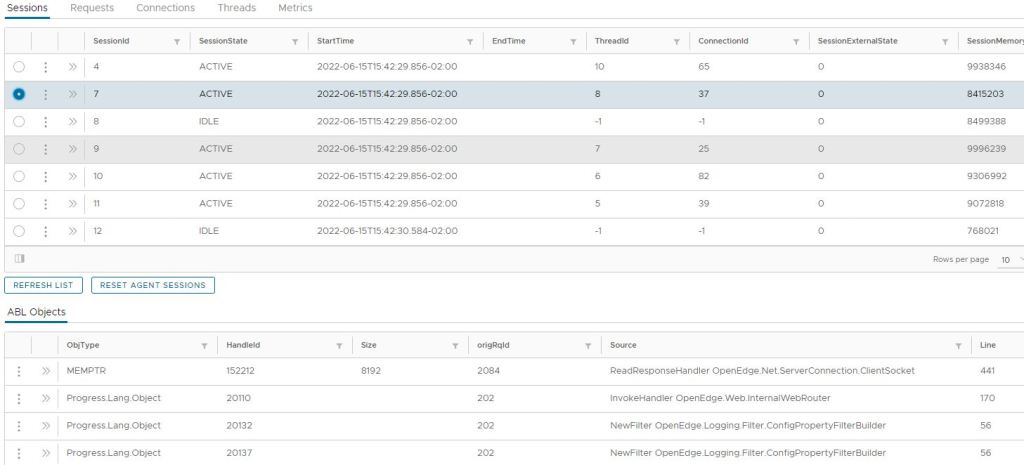Select the ABL Objects tab
This screenshot has height=465, width=1024.
pos(36,312)
